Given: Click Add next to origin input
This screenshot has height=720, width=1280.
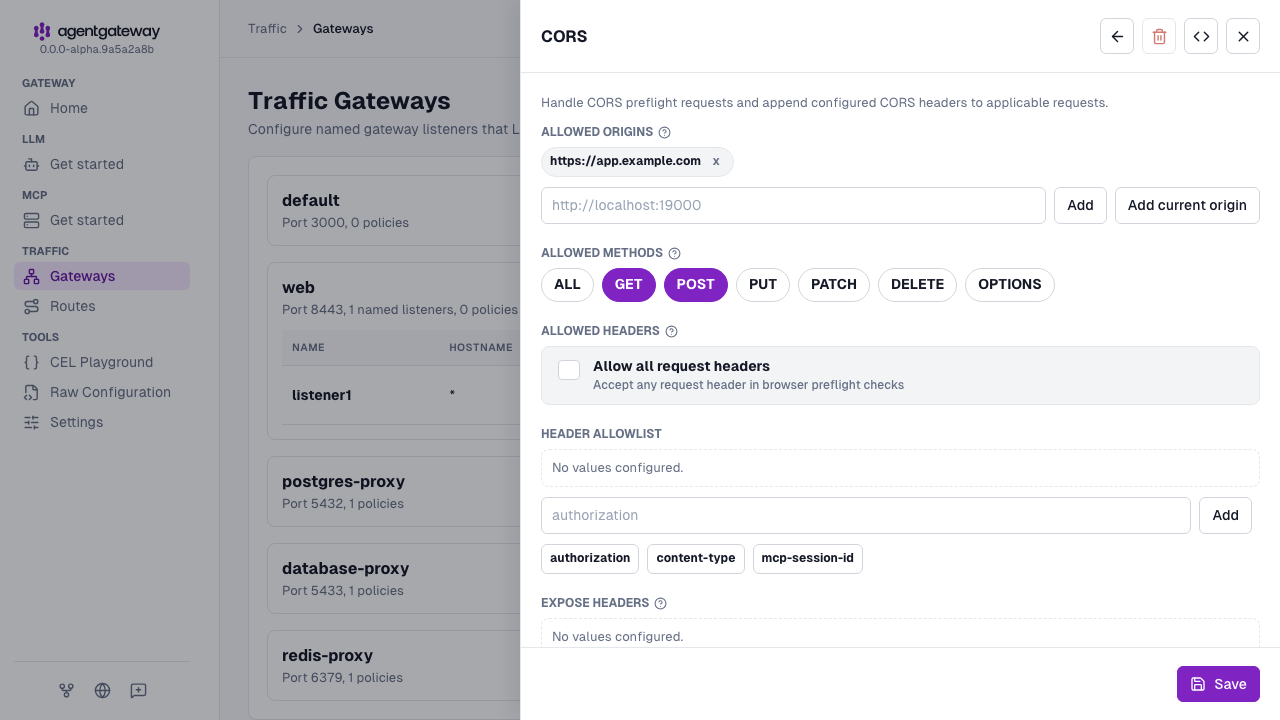Looking at the screenshot, I should [1080, 205].
